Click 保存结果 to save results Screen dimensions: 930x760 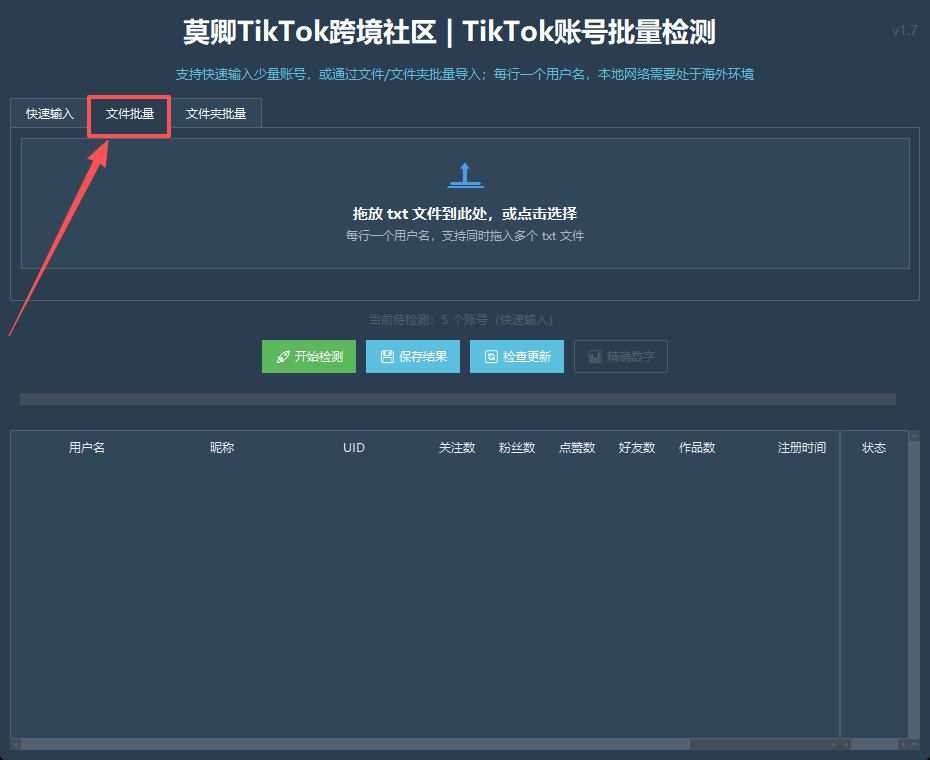413,357
